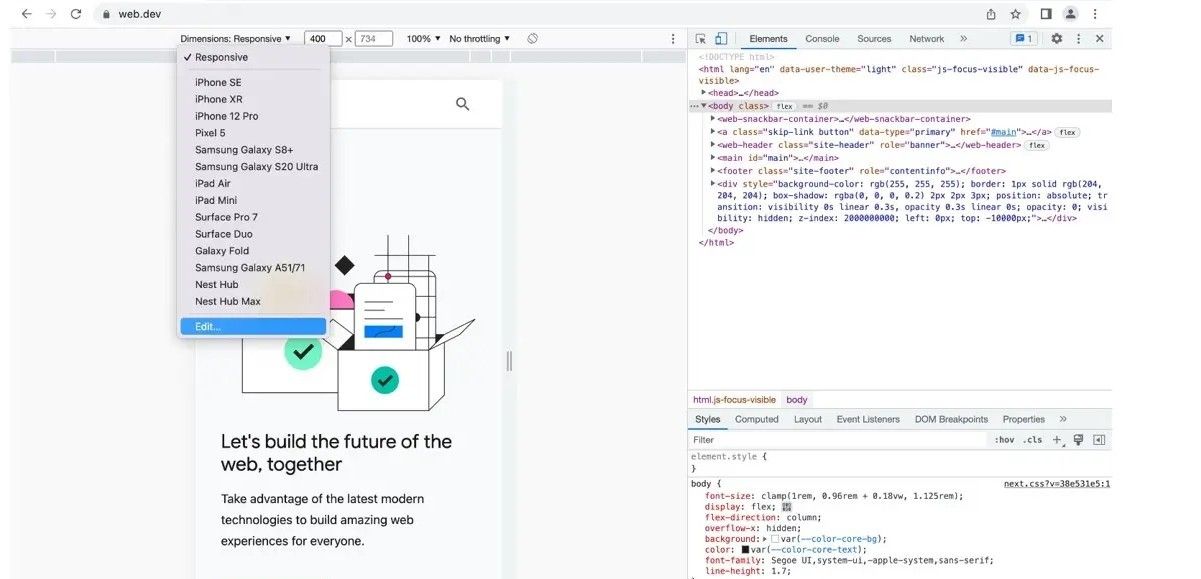
Task: Open DevTools settings gear
Action: coord(1056,39)
